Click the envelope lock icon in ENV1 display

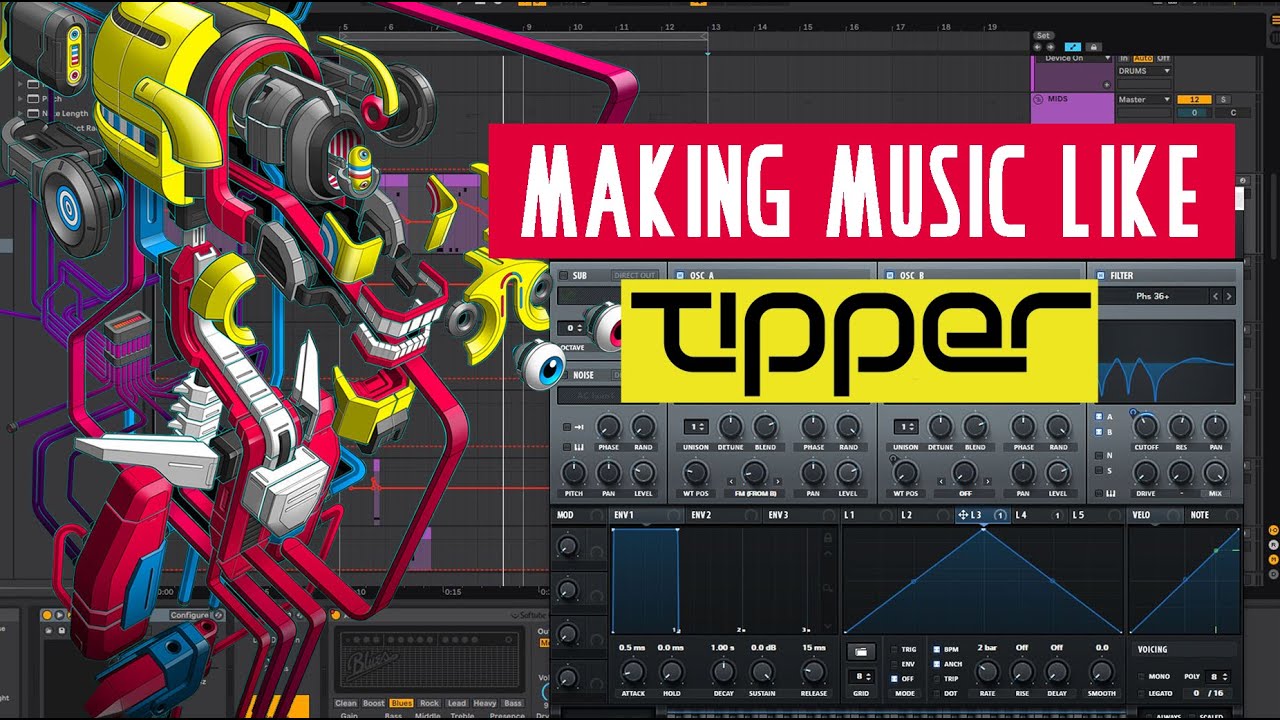click(x=827, y=538)
